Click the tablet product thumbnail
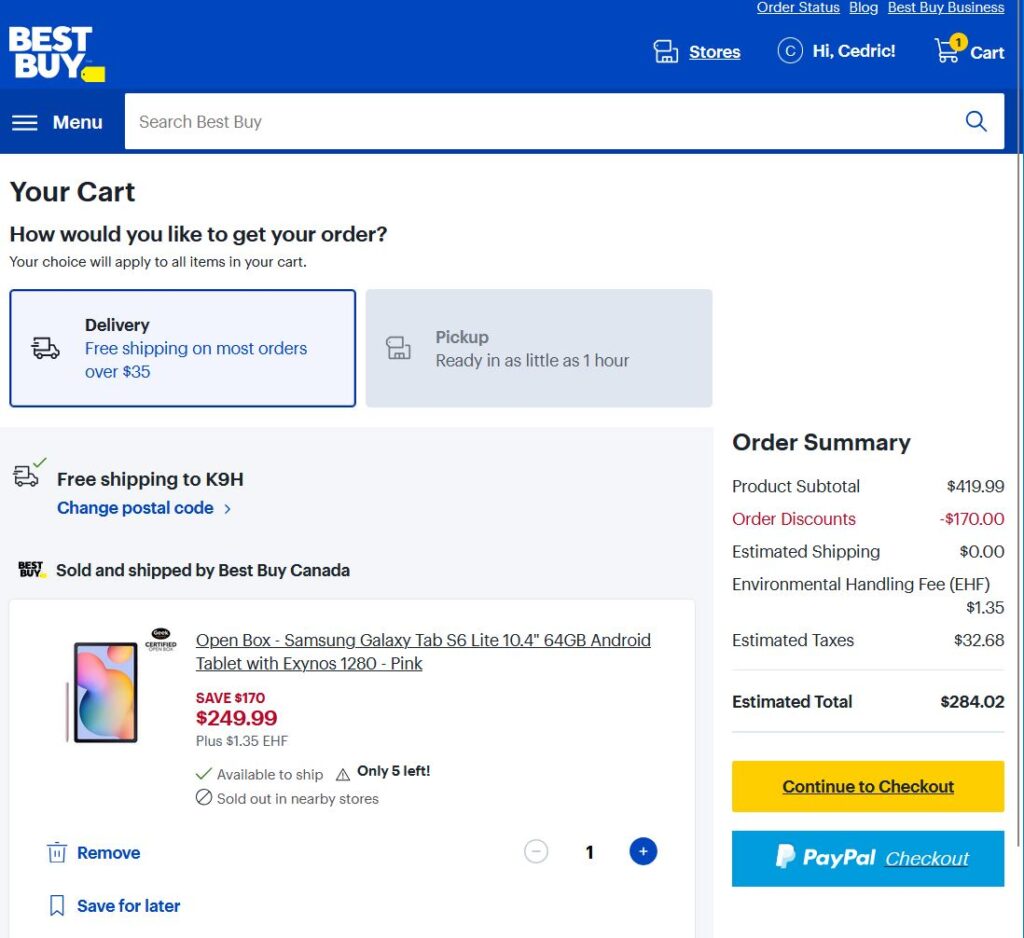 [x=105, y=692]
